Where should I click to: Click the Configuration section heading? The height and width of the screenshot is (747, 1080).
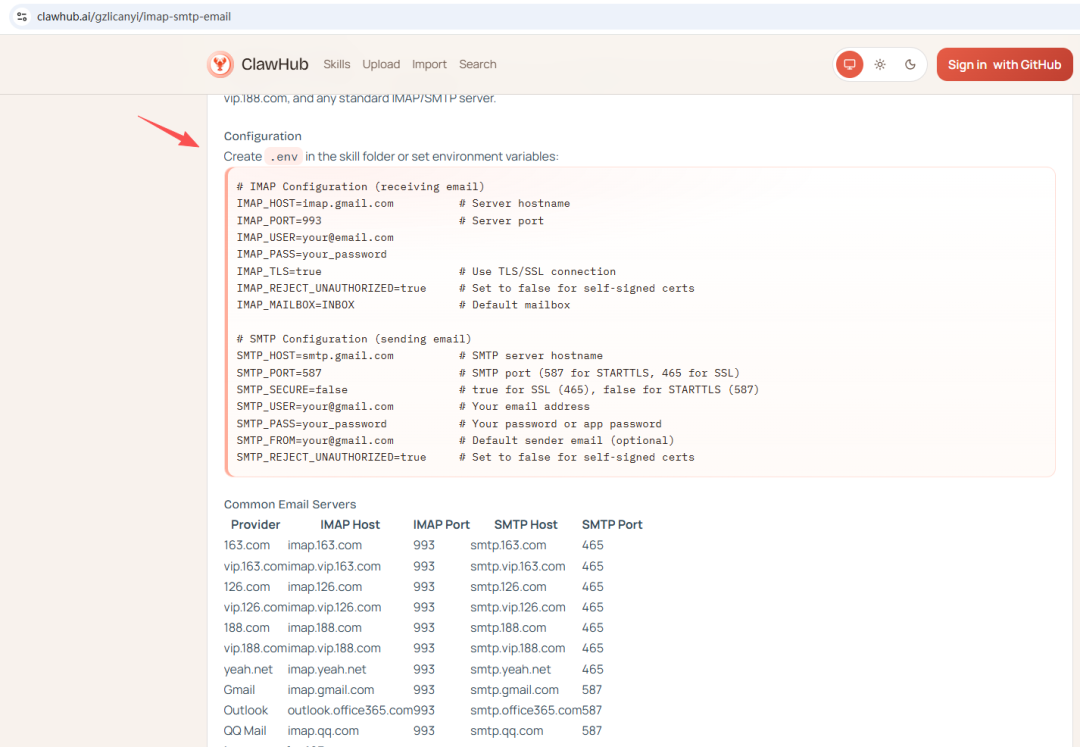[x=262, y=136]
